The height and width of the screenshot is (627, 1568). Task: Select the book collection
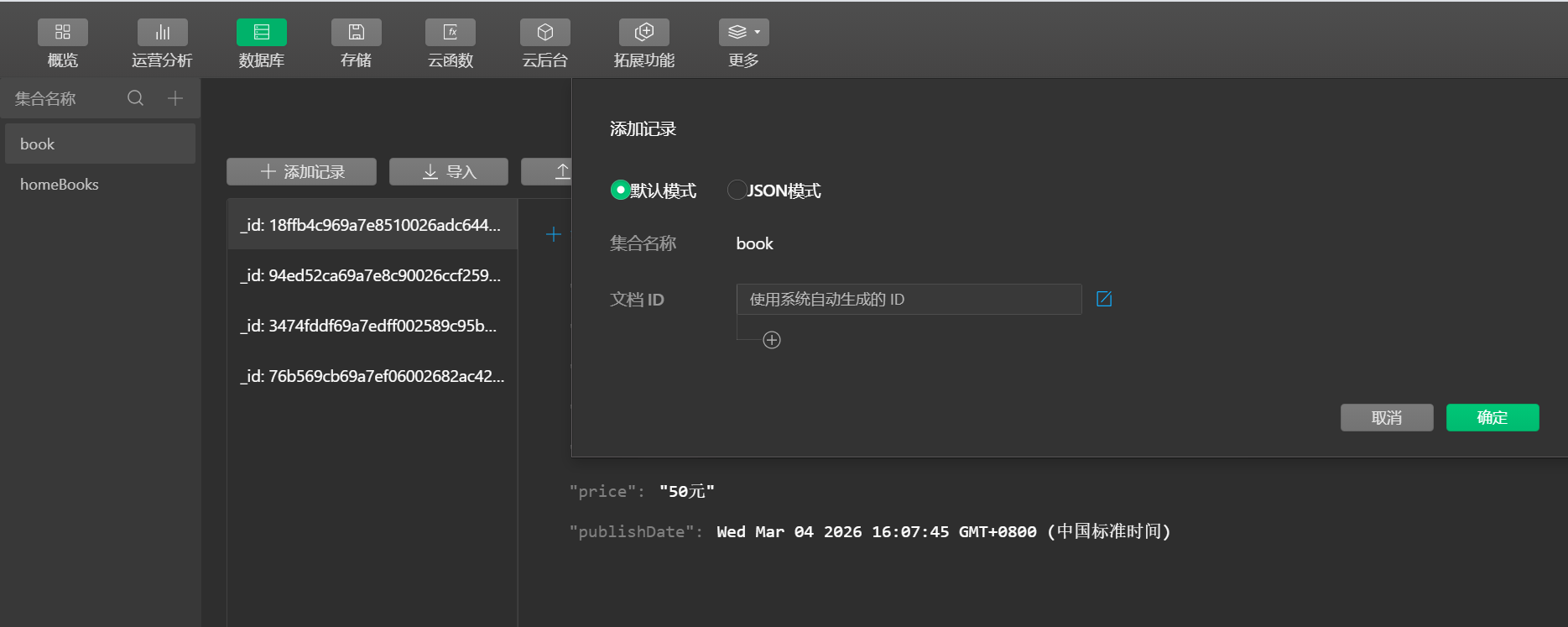point(100,144)
